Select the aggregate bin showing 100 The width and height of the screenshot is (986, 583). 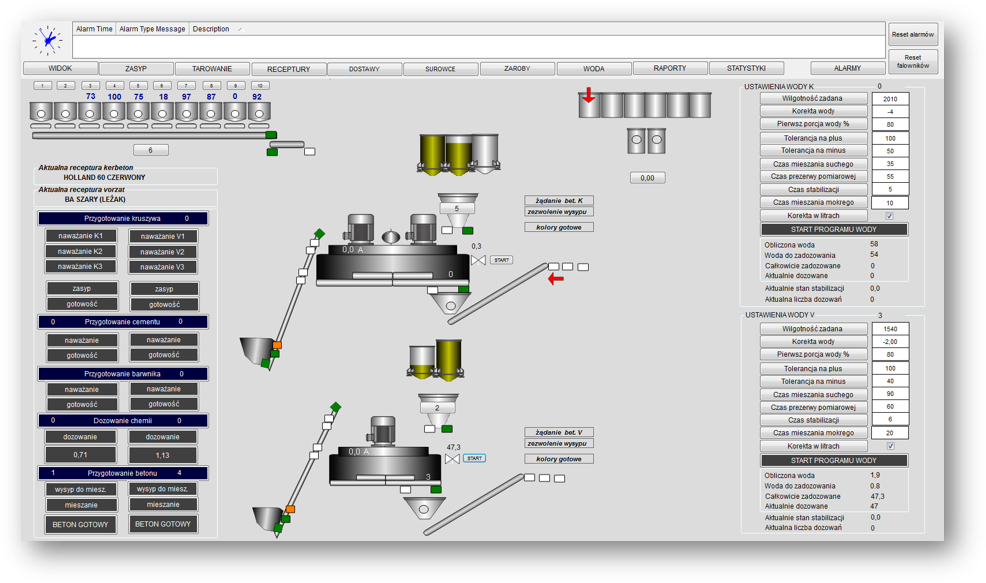(x=114, y=112)
